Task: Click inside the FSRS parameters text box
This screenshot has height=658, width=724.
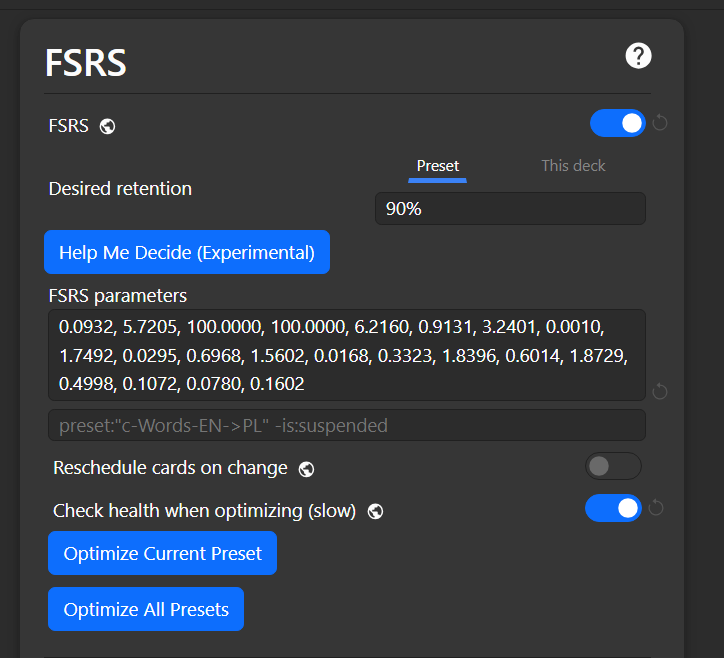Action: 347,355
